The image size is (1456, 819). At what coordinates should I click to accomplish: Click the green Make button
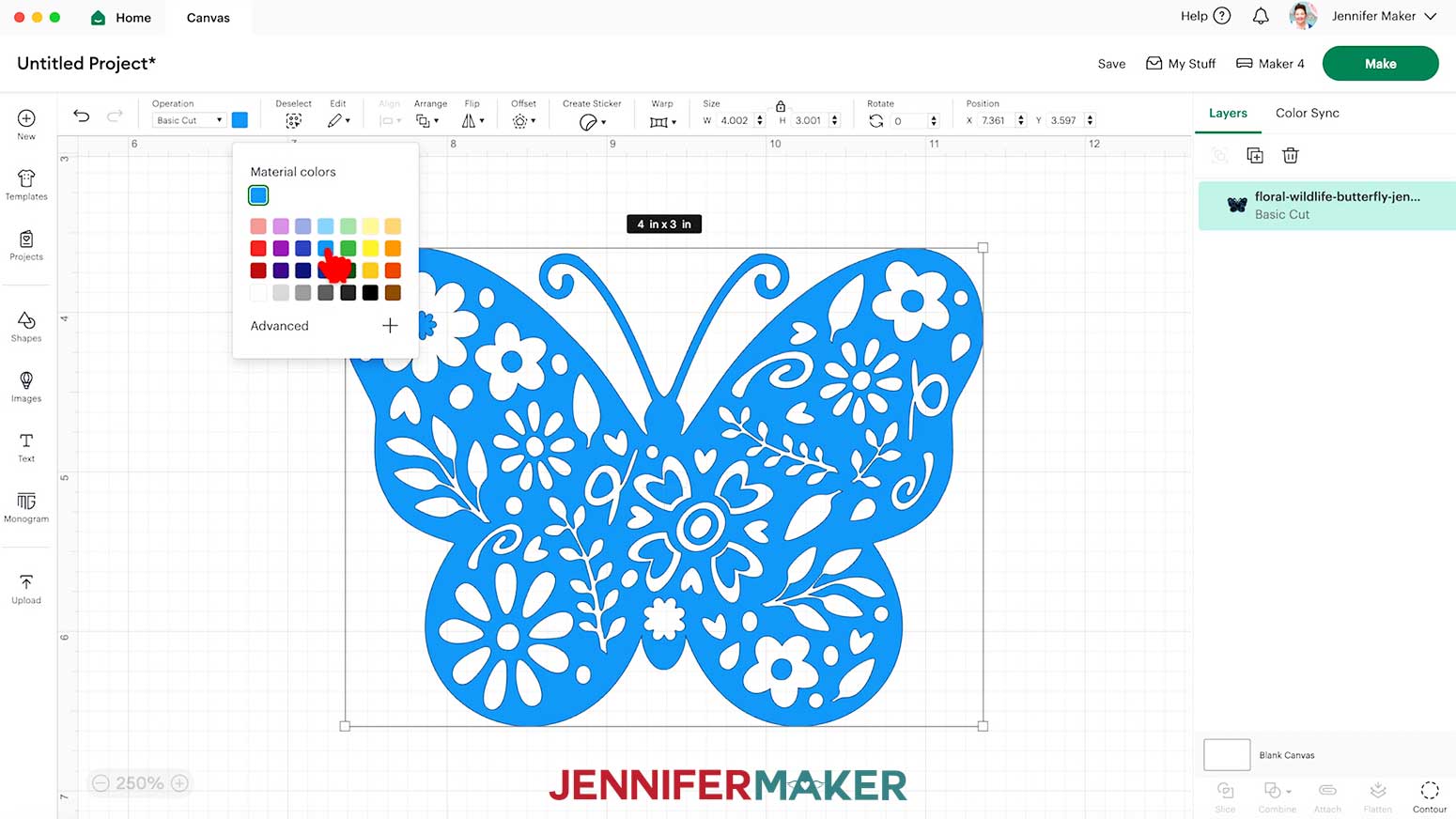1380,64
